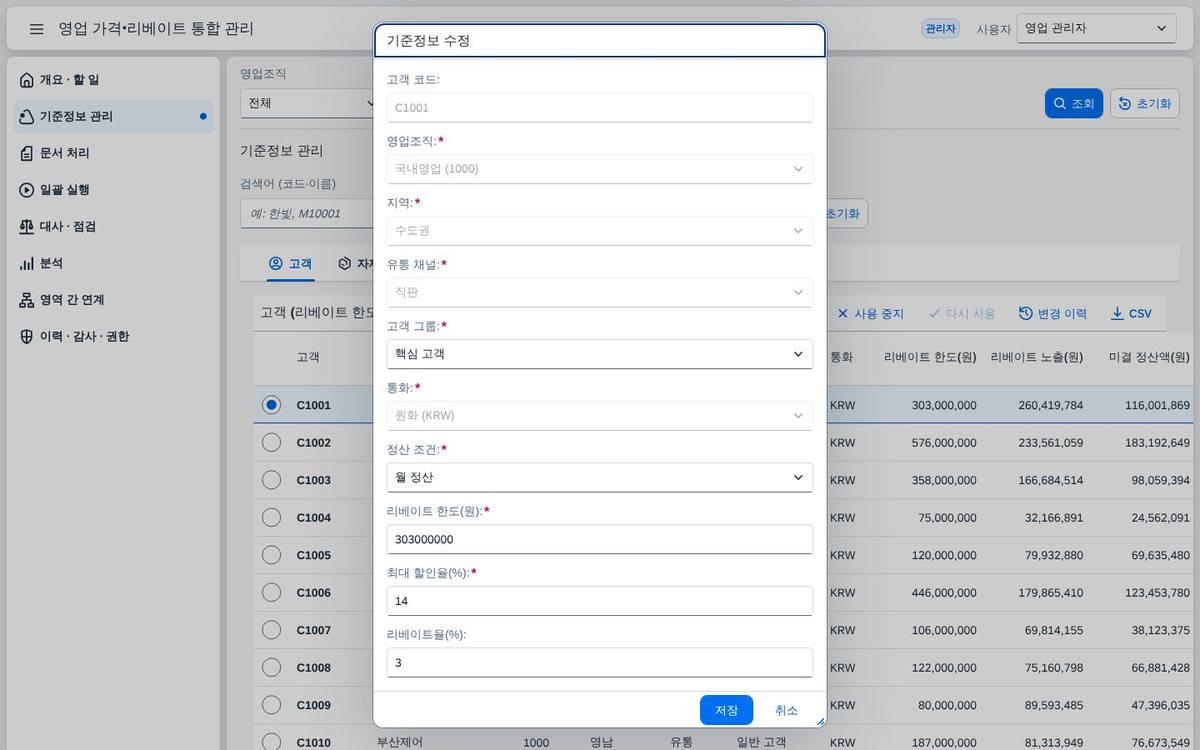Click the 문서 처리 document icon
The height and width of the screenshot is (750, 1200).
(x=27, y=153)
